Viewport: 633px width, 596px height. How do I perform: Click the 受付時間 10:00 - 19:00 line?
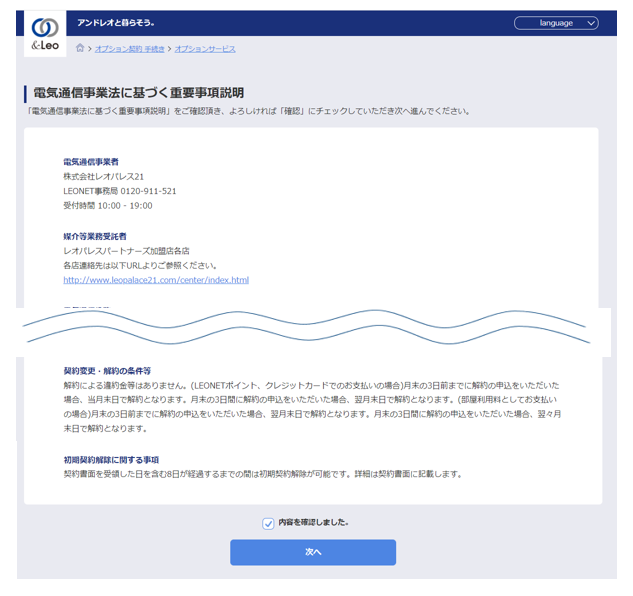108,206
